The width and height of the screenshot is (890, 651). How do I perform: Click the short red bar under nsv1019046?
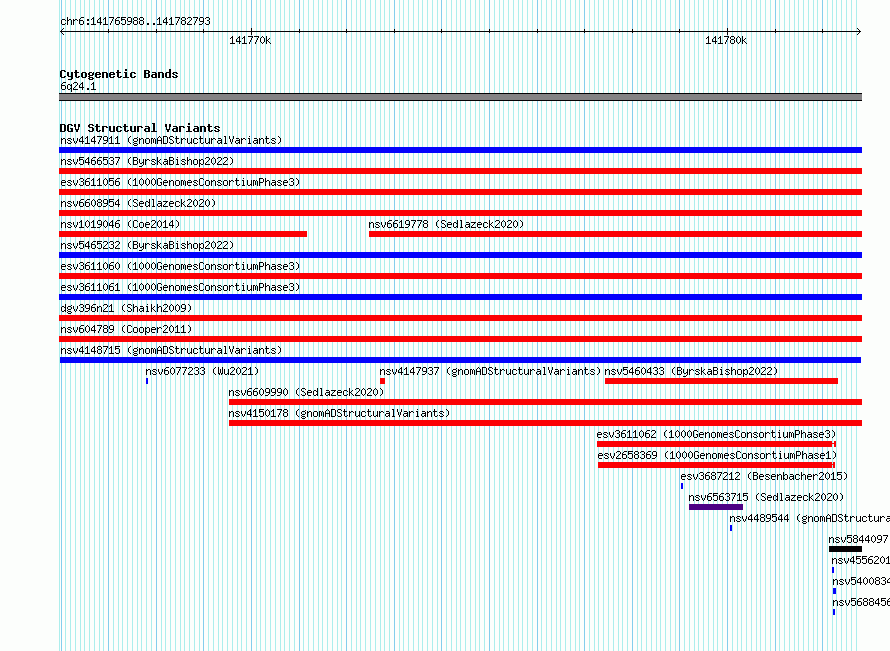(x=183, y=234)
